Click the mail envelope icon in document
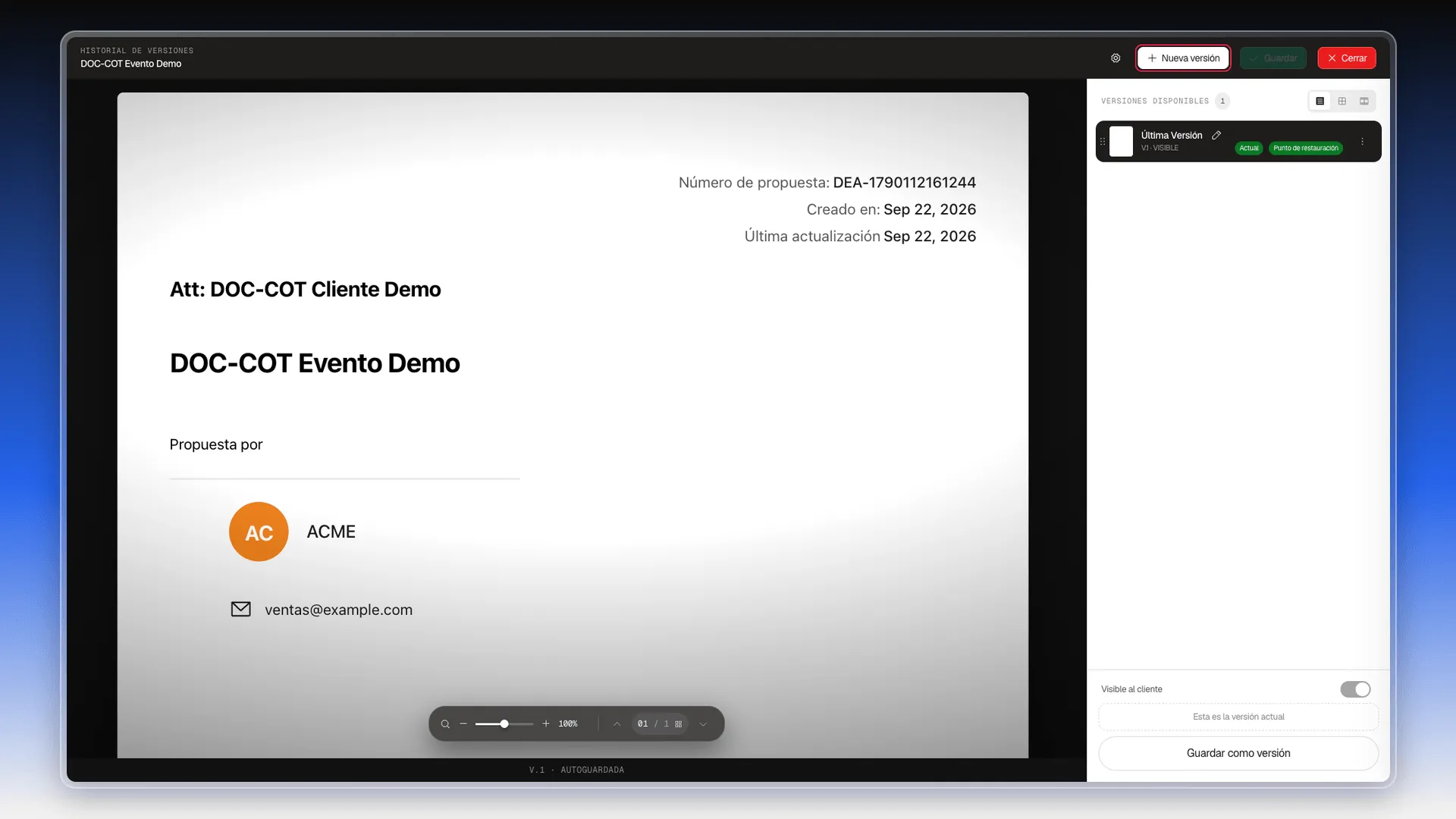This screenshot has height=819, width=1456. click(240, 609)
